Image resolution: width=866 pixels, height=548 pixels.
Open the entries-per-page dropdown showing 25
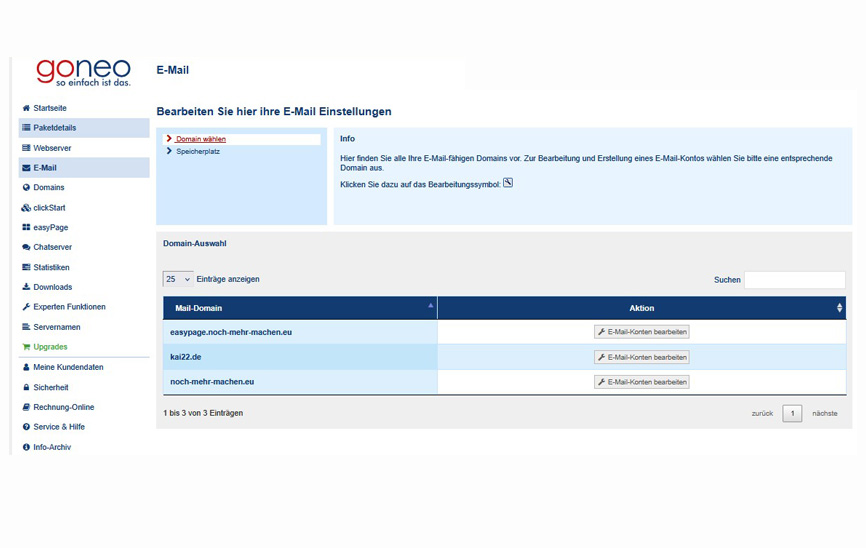(x=178, y=280)
